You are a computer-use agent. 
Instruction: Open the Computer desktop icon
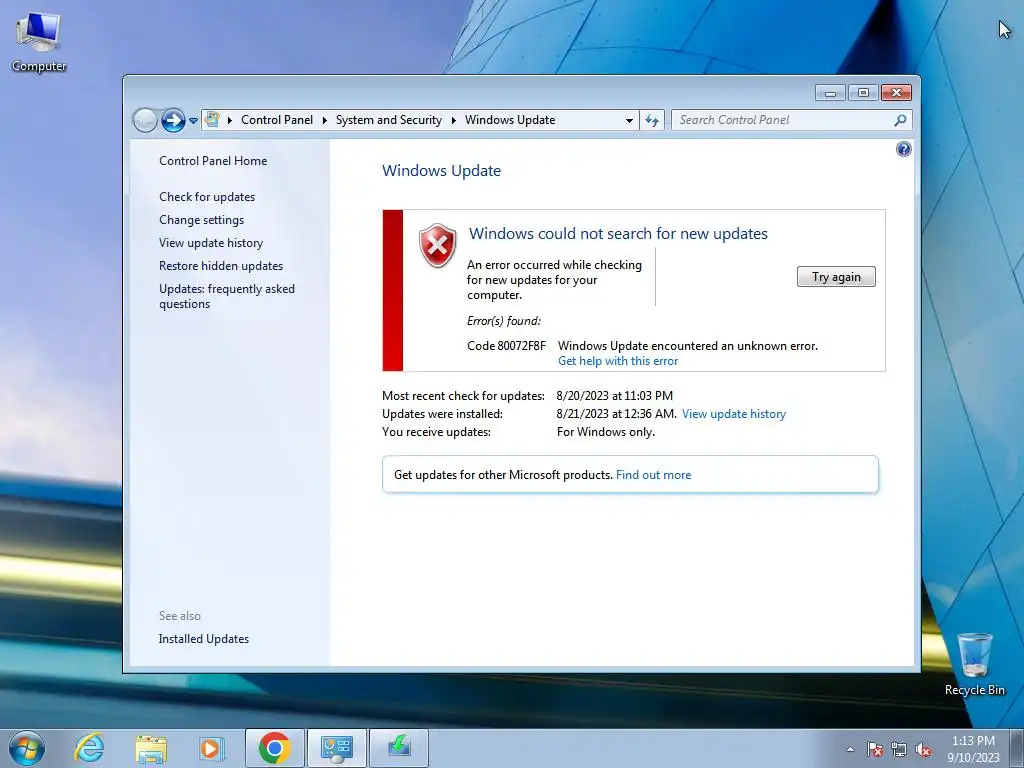[39, 41]
